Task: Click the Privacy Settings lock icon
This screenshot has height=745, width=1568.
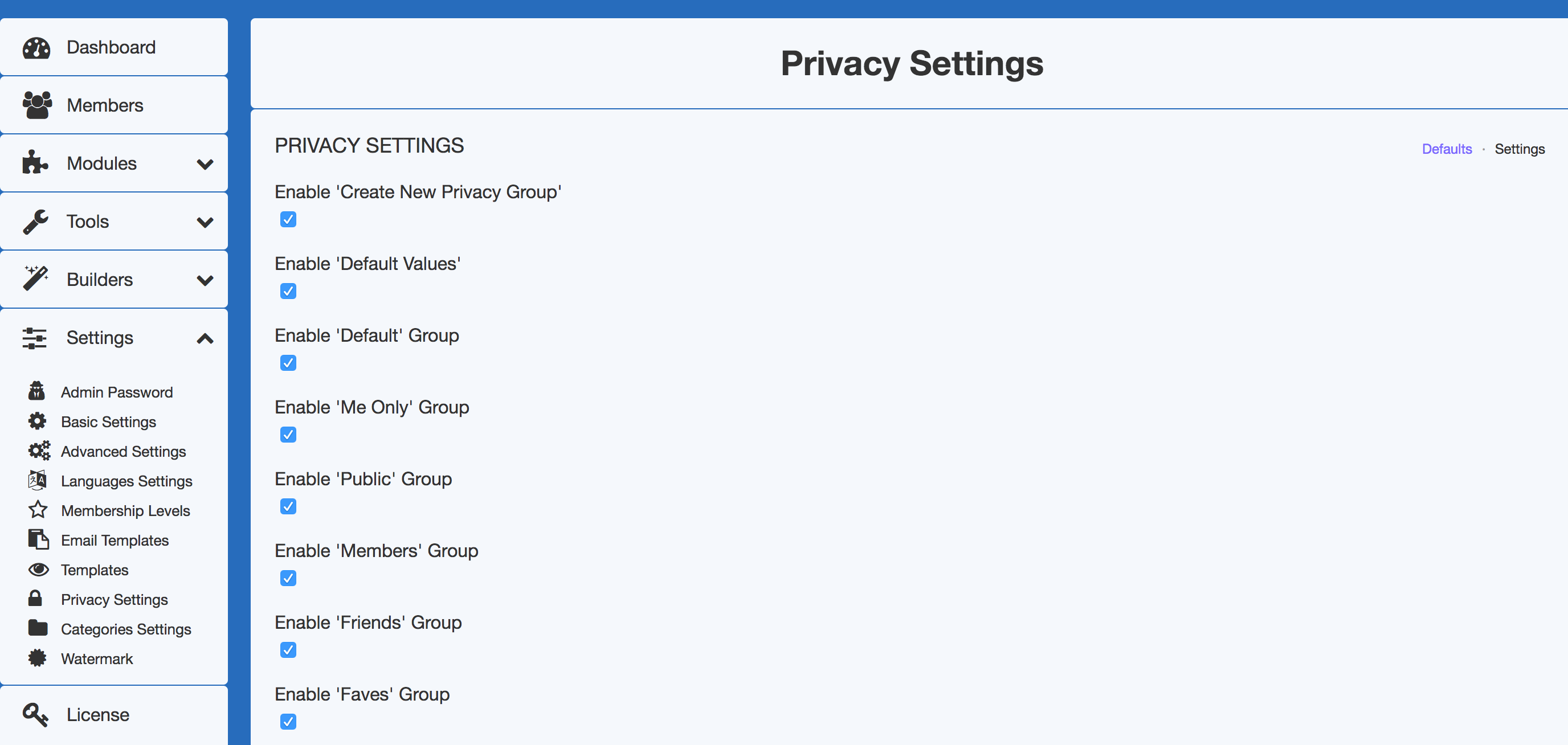Action: 35,598
